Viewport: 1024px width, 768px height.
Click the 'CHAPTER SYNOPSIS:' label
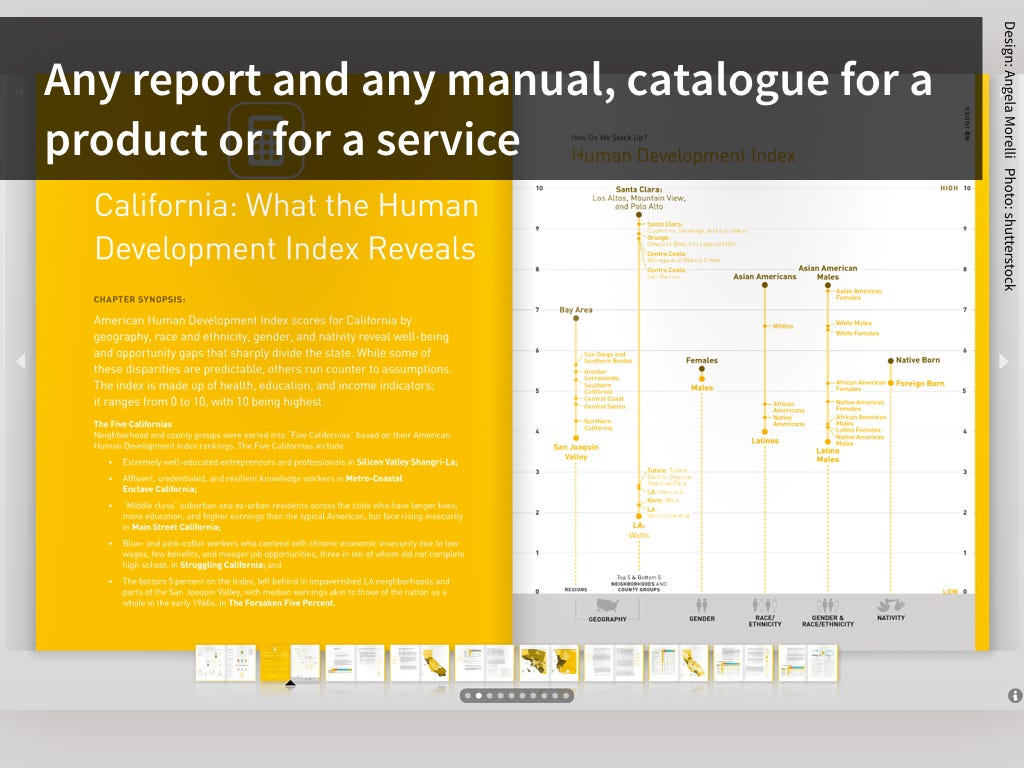(x=139, y=300)
